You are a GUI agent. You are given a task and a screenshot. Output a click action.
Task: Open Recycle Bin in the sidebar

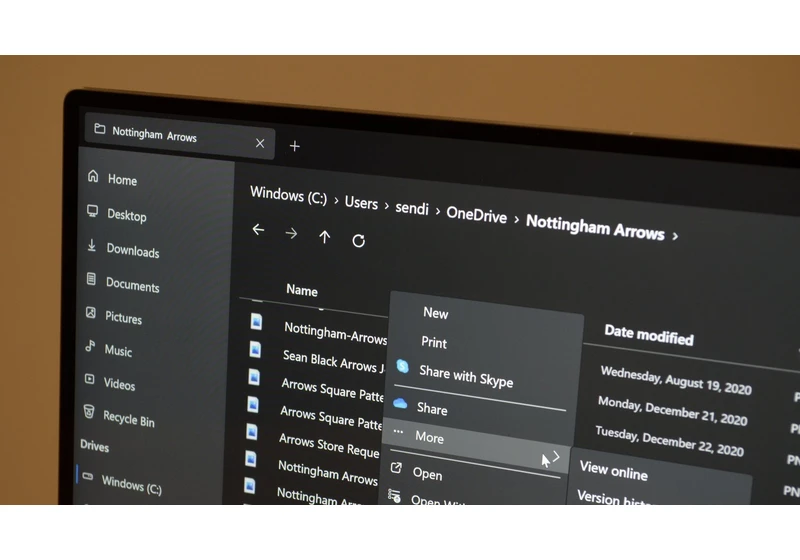point(129,418)
